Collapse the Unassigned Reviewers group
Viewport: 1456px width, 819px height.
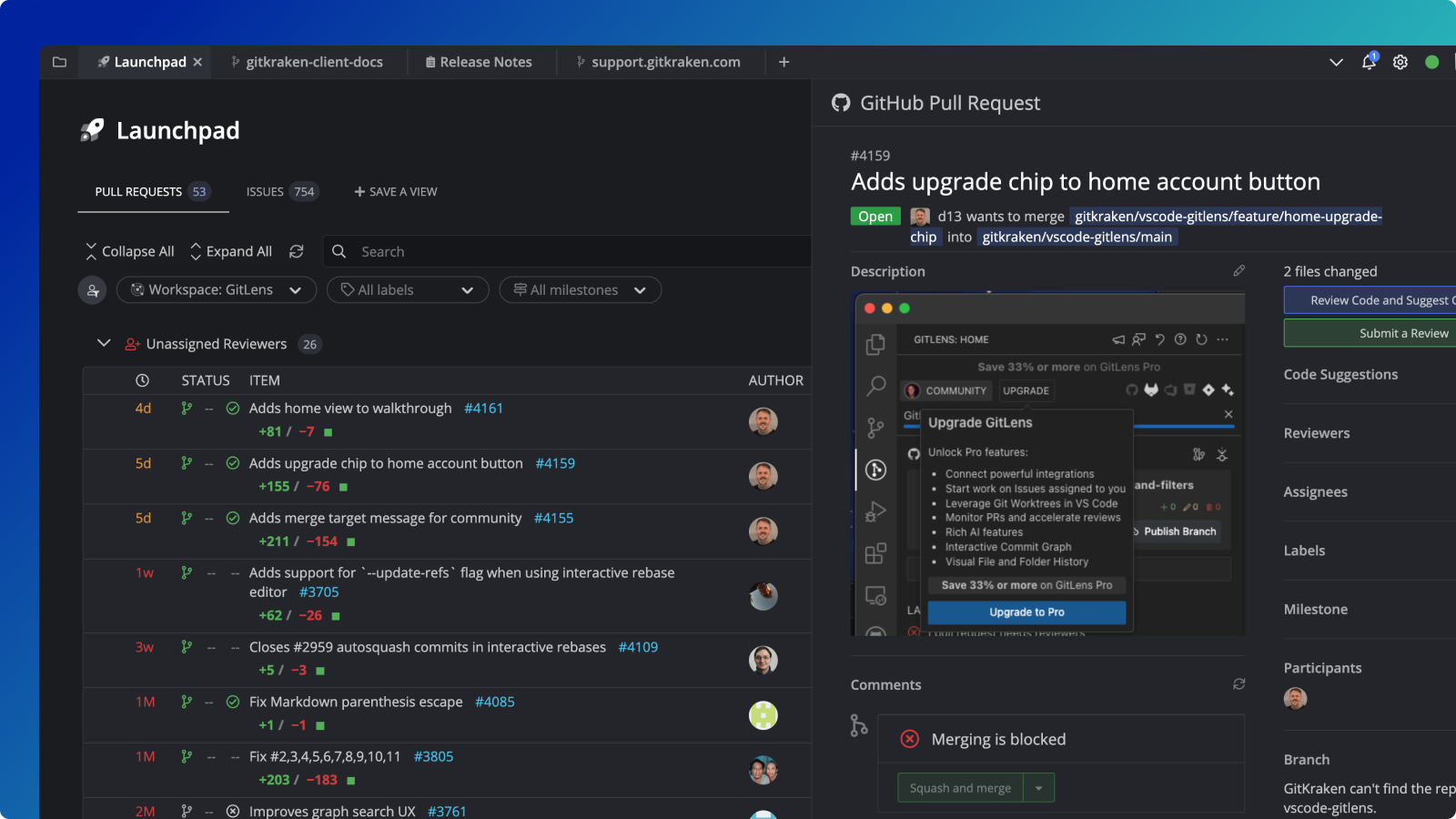pos(104,343)
